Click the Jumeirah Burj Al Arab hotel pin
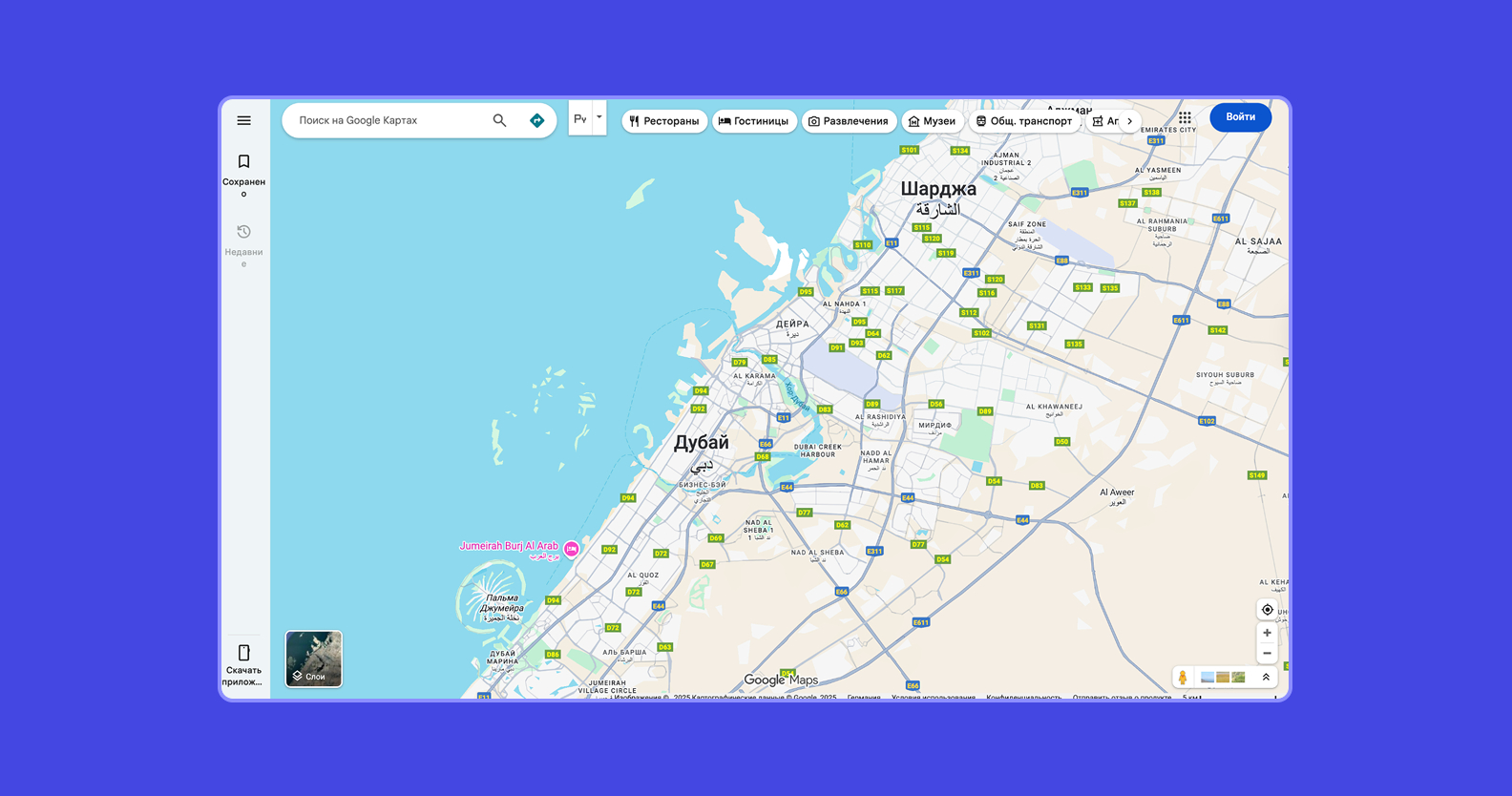This screenshot has height=796, width=1512. (x=571, y=549)
